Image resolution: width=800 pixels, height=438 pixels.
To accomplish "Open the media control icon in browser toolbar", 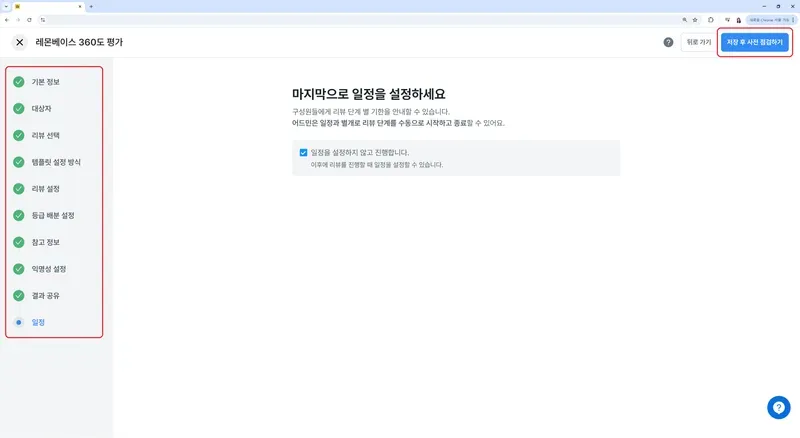I will (x=727, y=20).
